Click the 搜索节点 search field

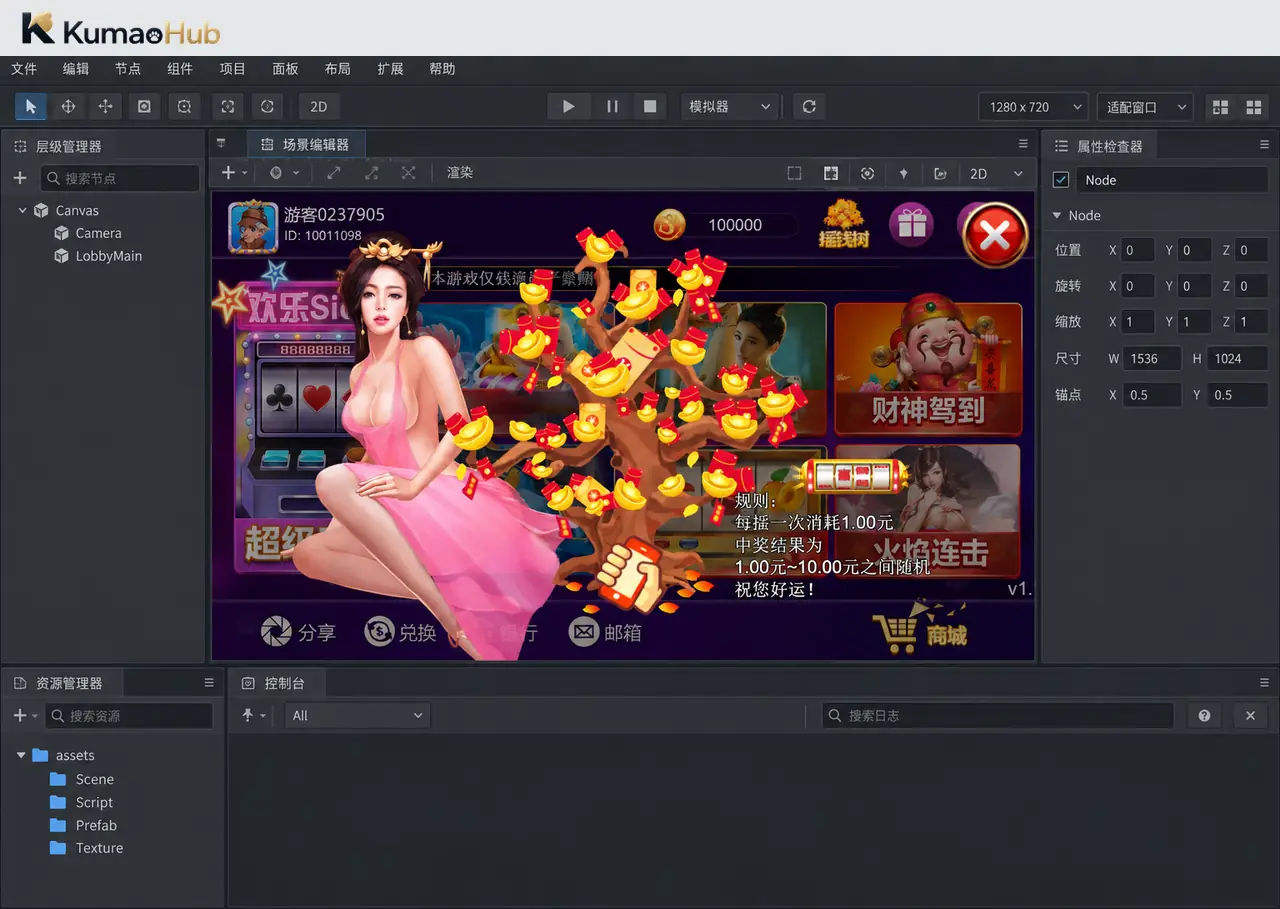pos(120,178)
